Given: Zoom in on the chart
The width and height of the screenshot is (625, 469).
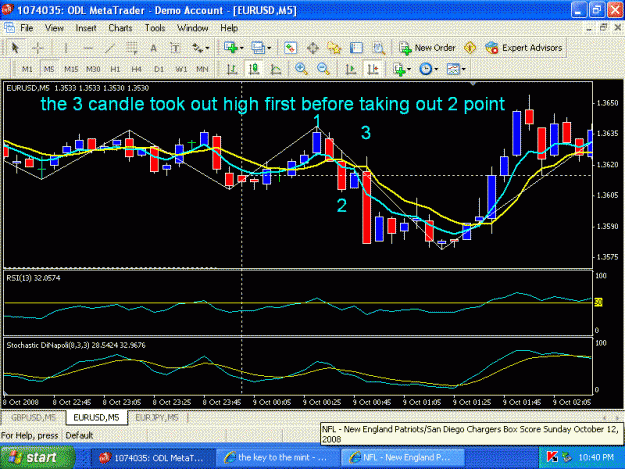Looking at the screenshot, I should click(301, 69).
